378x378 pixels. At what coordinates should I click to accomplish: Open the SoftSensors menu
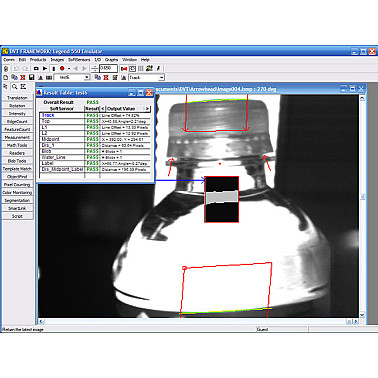point(79,60)
